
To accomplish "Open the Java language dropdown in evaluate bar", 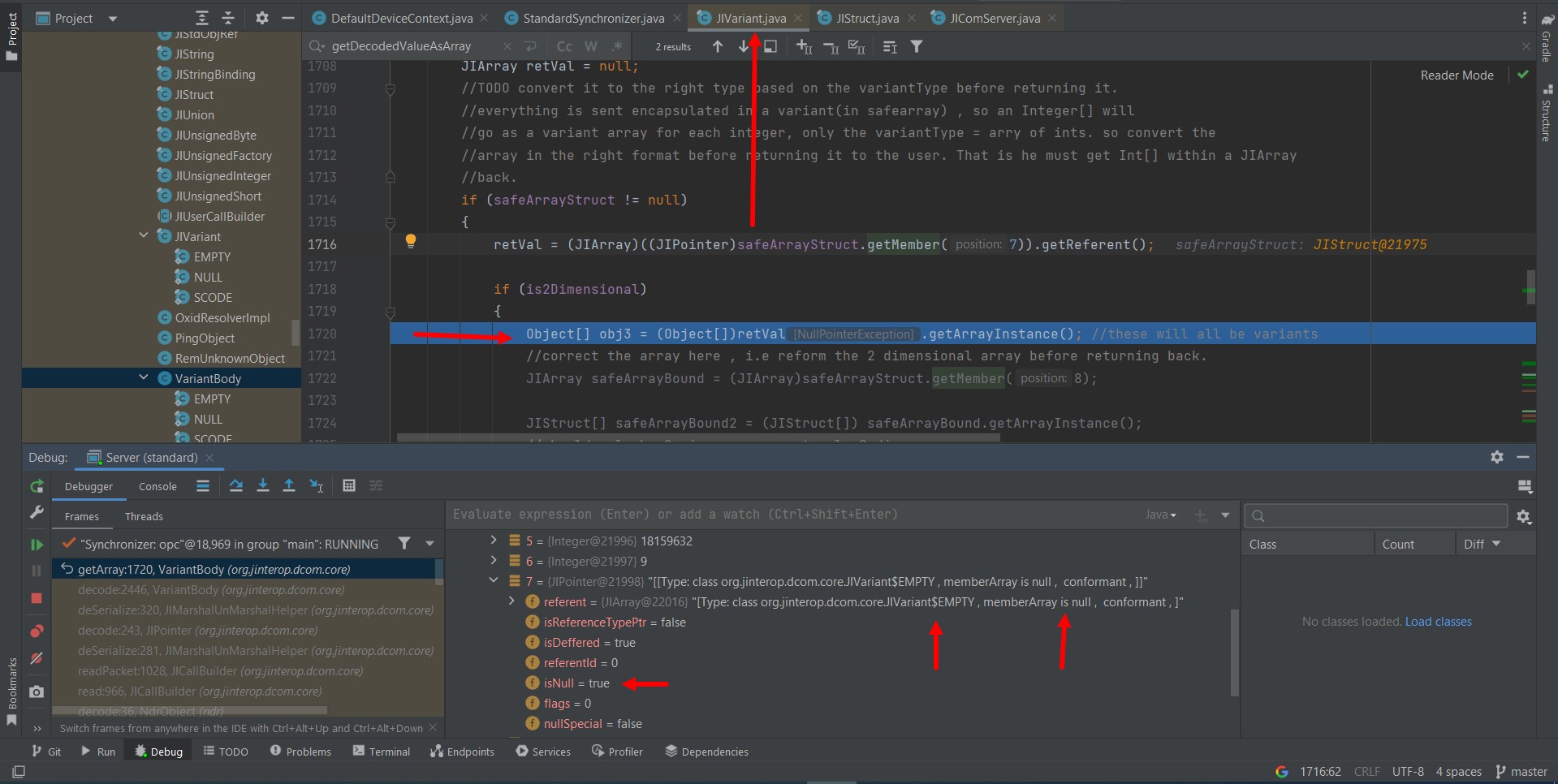I will (1161, 515).
